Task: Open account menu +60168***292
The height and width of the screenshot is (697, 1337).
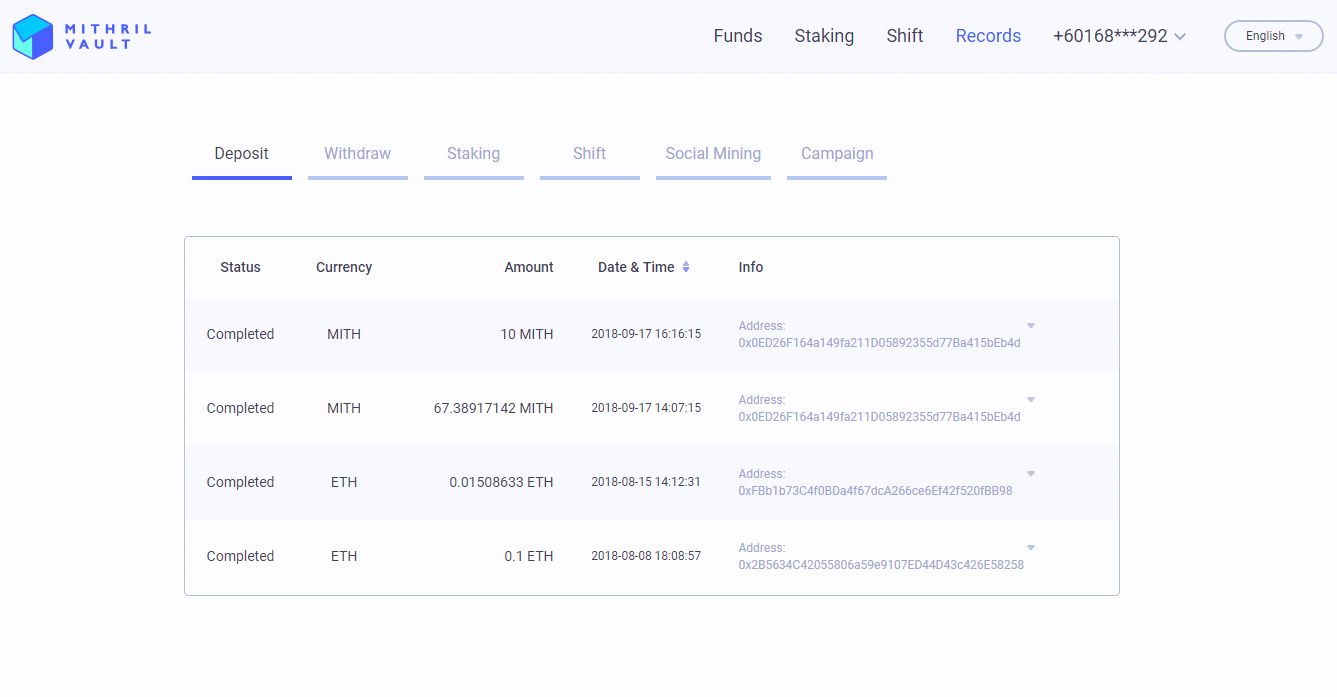Action: [x=1119, y=36]
